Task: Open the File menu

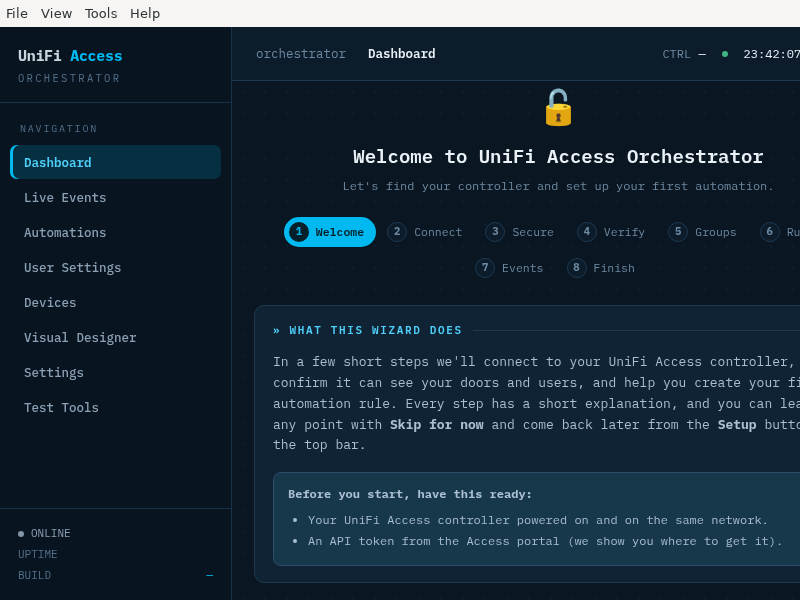Action: [x=17, y=13]
